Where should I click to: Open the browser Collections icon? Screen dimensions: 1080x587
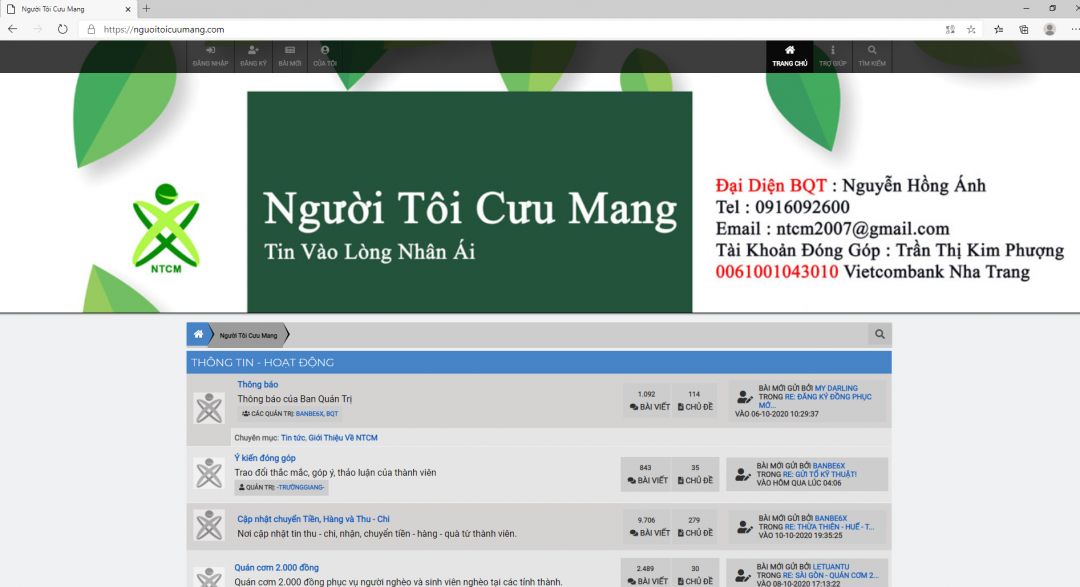1023,29
